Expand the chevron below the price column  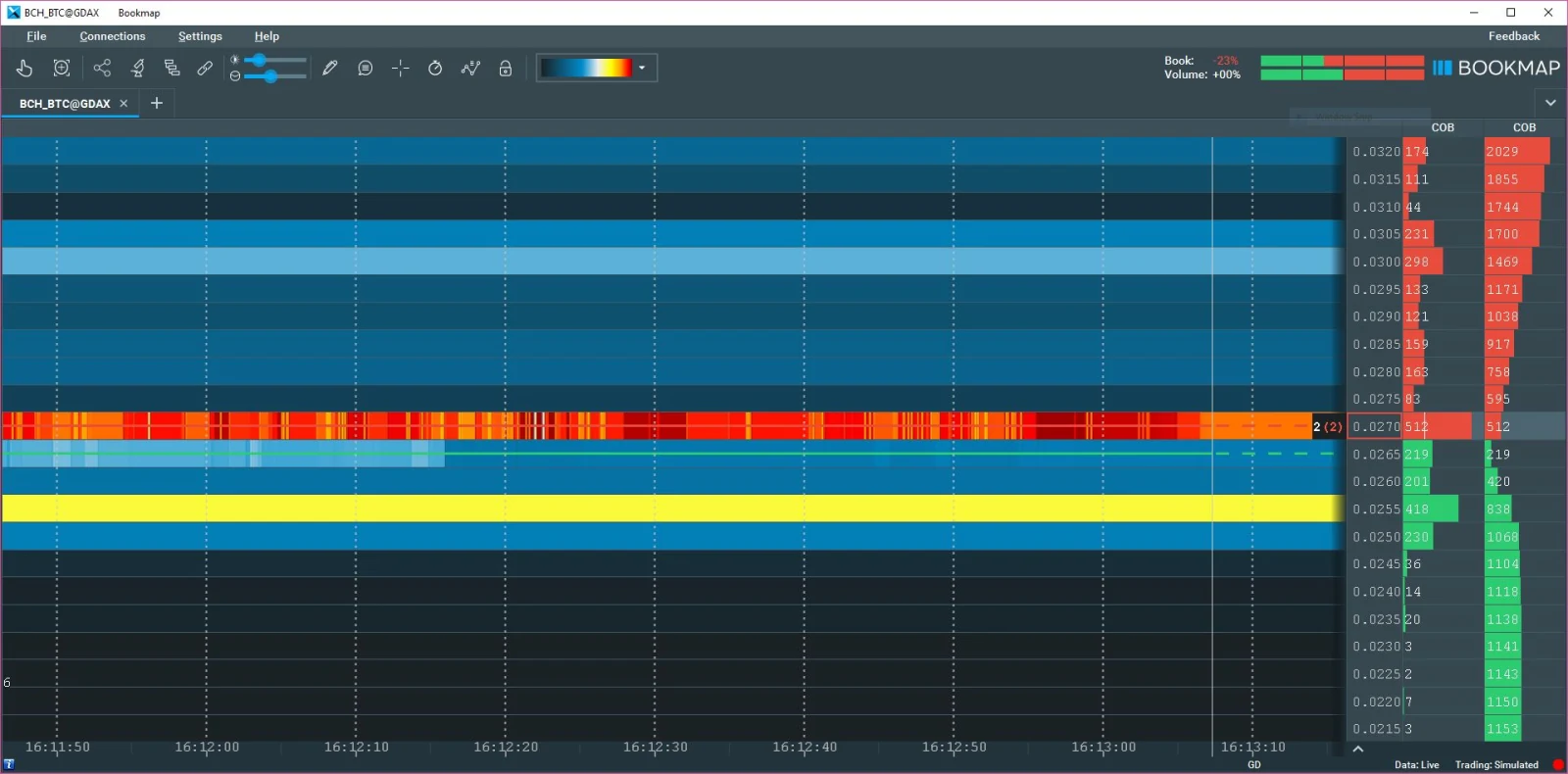tap(1357, 750)
